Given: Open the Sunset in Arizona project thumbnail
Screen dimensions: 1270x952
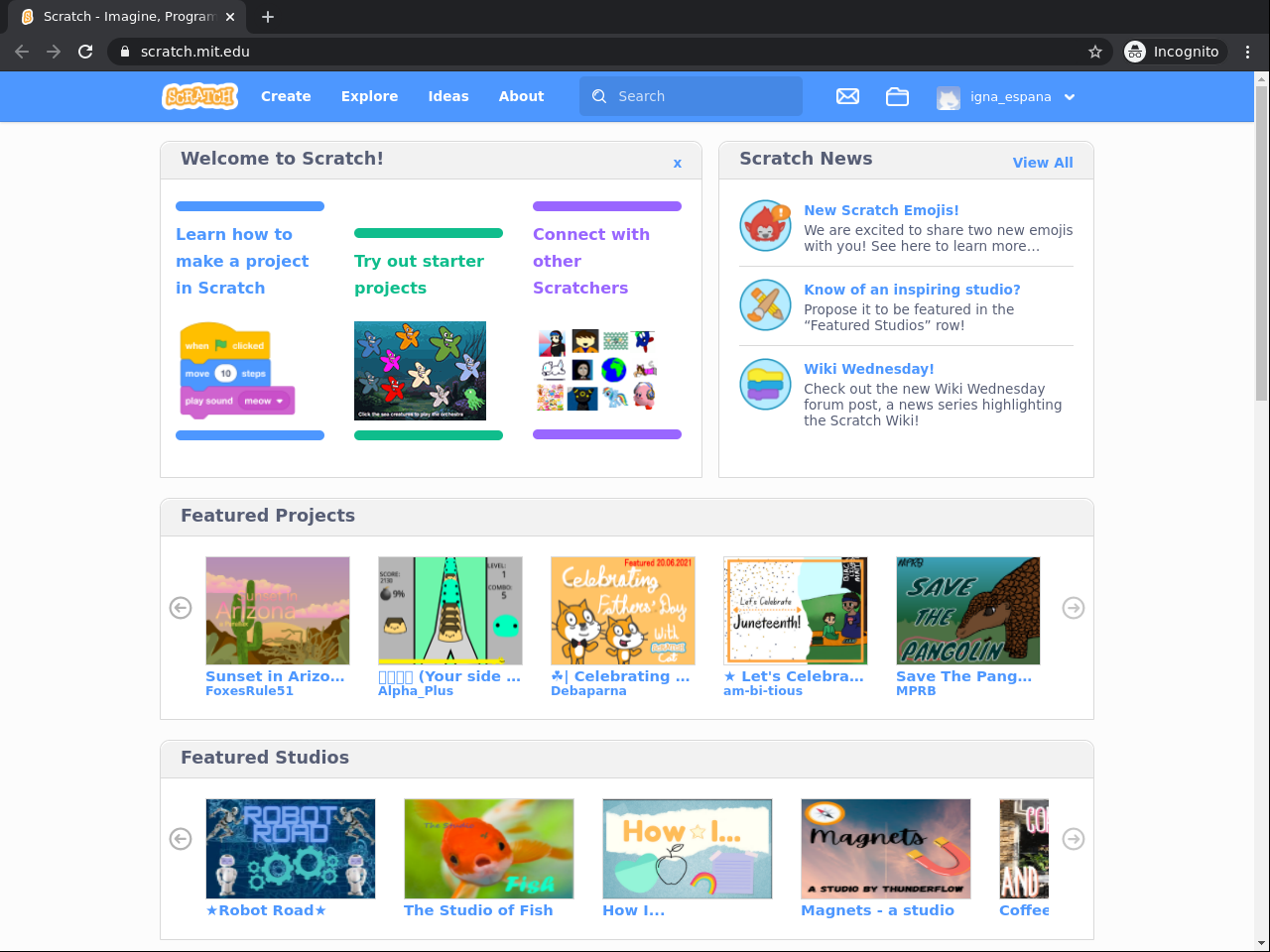Looking at the screenshot, I should [x=278, y=611].
